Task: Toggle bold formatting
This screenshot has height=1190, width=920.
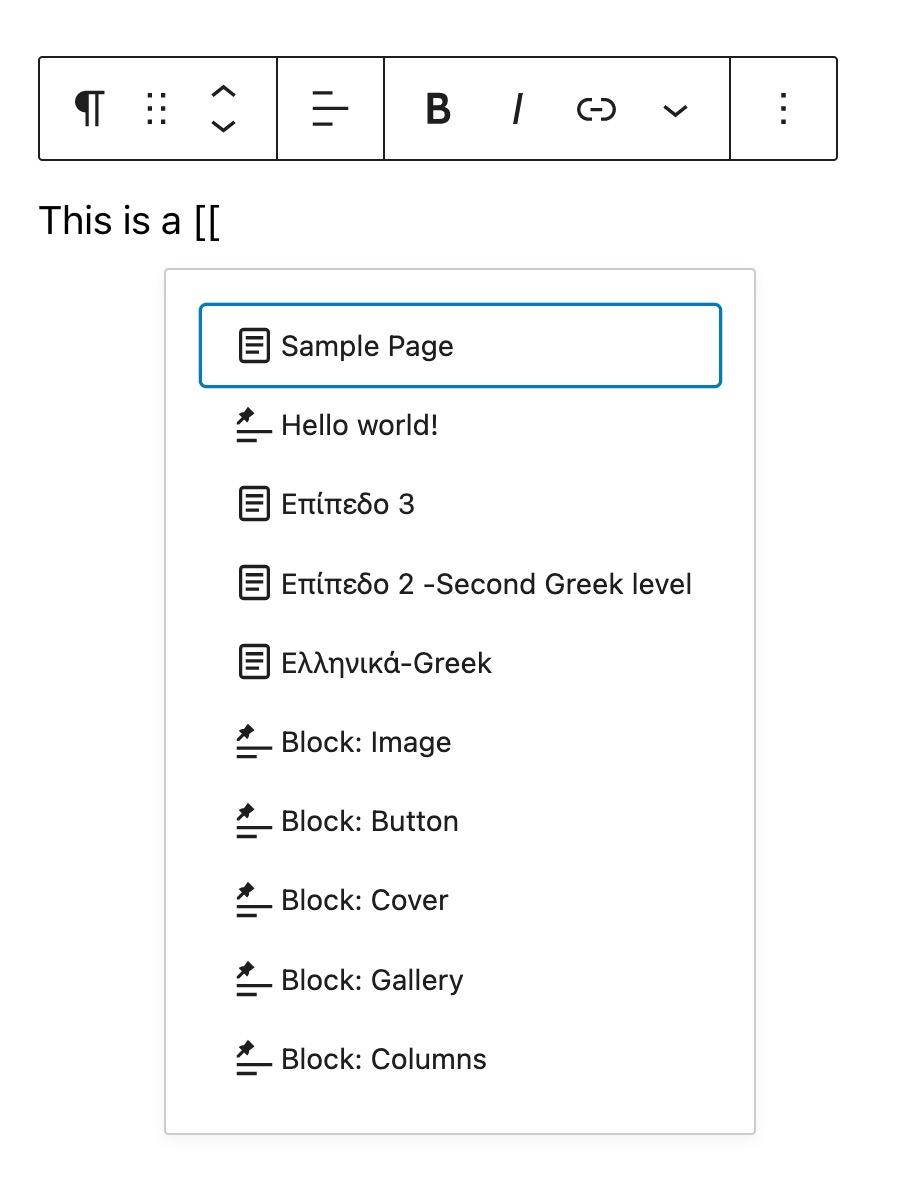Action: (437, 108)
